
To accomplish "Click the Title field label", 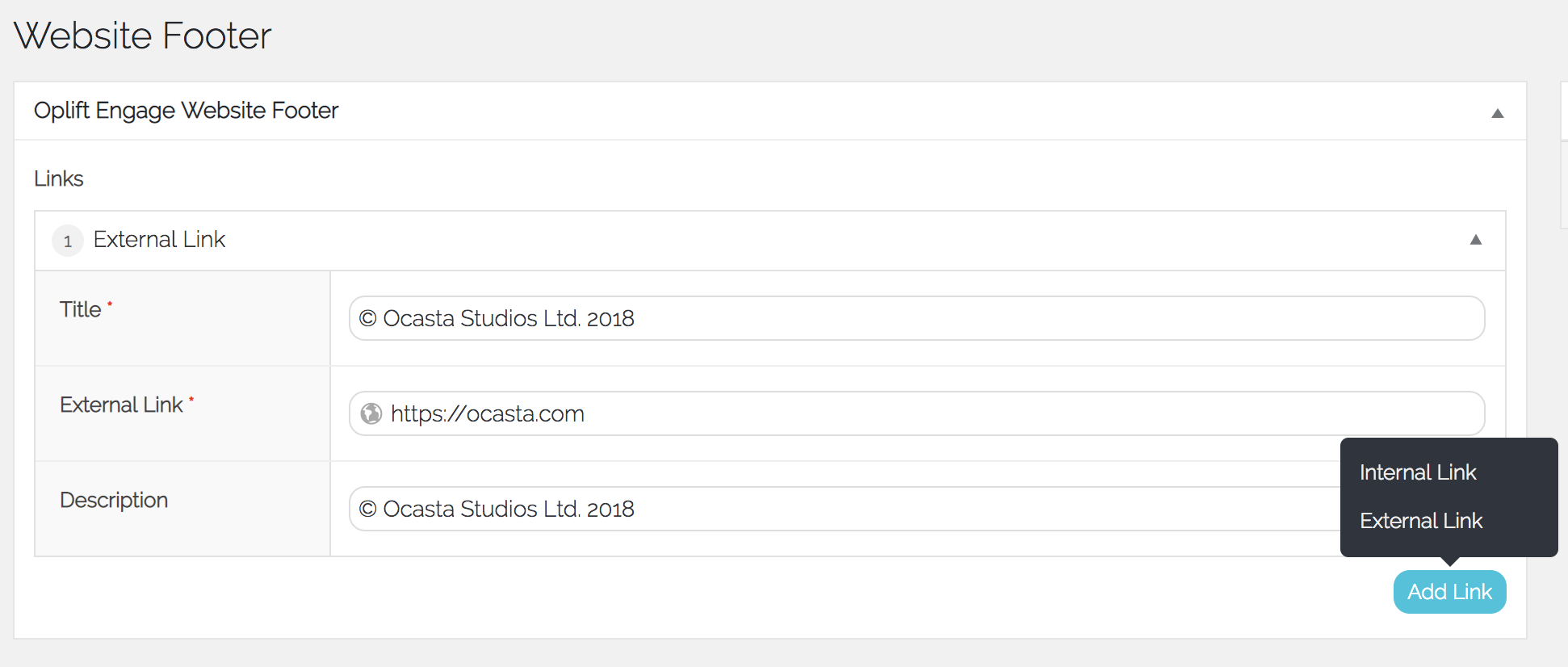I will point(80,309).
